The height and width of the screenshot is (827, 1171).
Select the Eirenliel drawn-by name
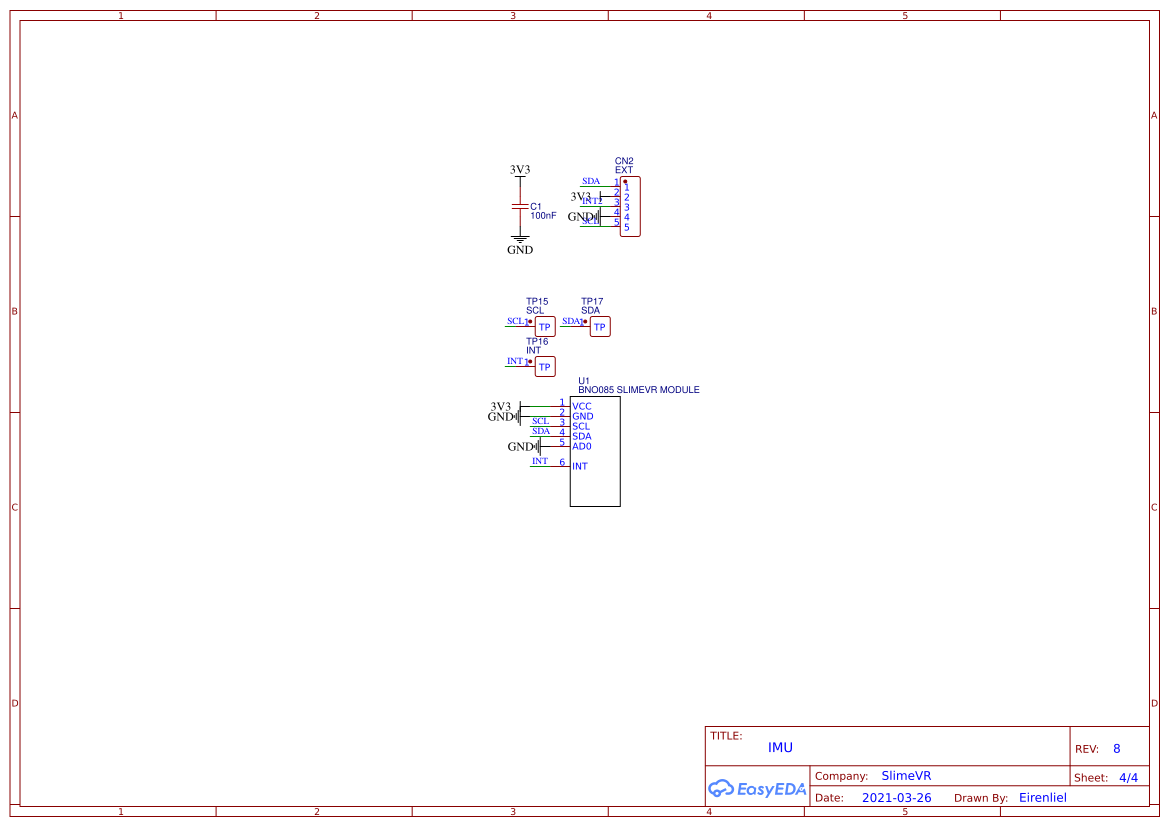(x=1042, y=798)
